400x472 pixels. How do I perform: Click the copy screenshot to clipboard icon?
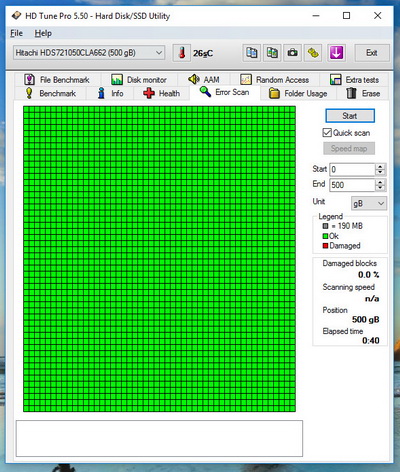[x=272, y=53]
